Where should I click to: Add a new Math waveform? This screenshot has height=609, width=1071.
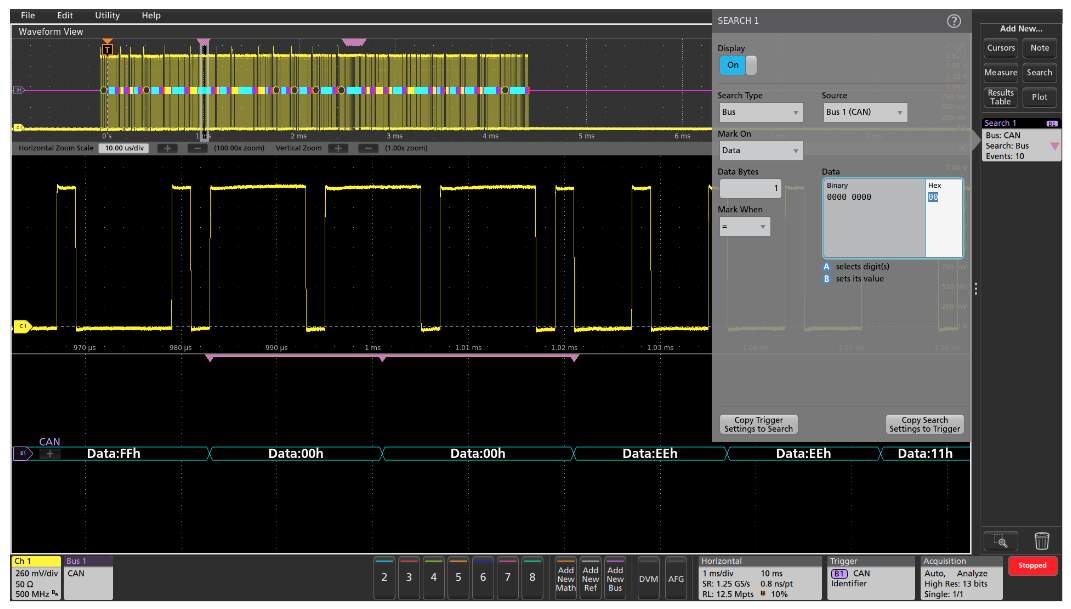567,578
